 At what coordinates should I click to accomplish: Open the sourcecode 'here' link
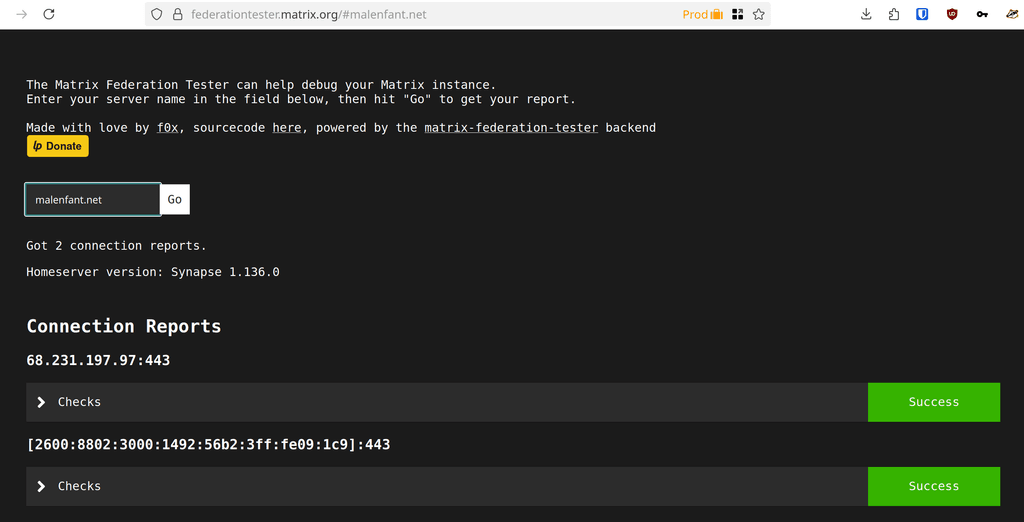pos(287,128)
